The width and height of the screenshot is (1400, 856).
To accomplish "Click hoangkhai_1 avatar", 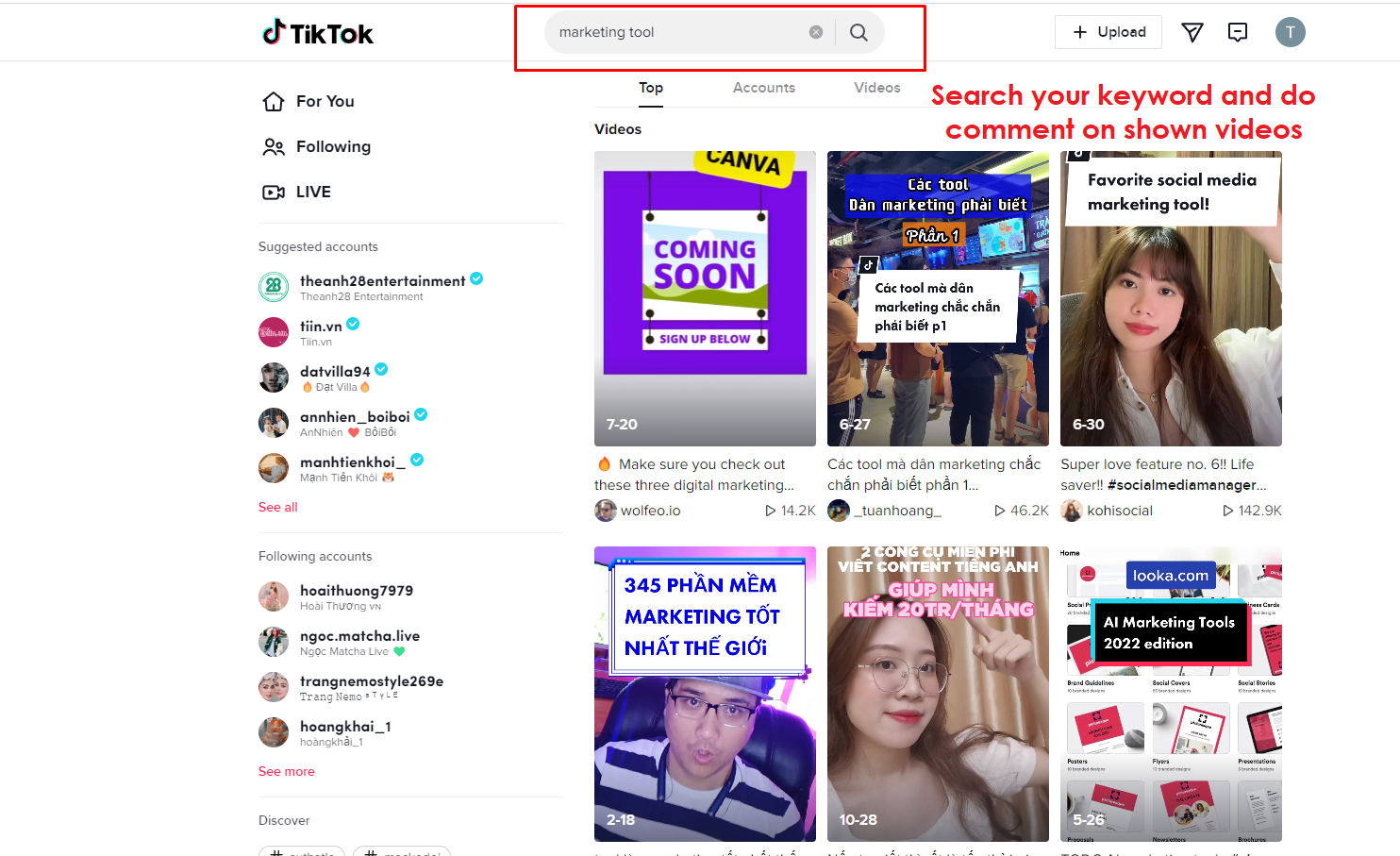I will tap(274, 732).
